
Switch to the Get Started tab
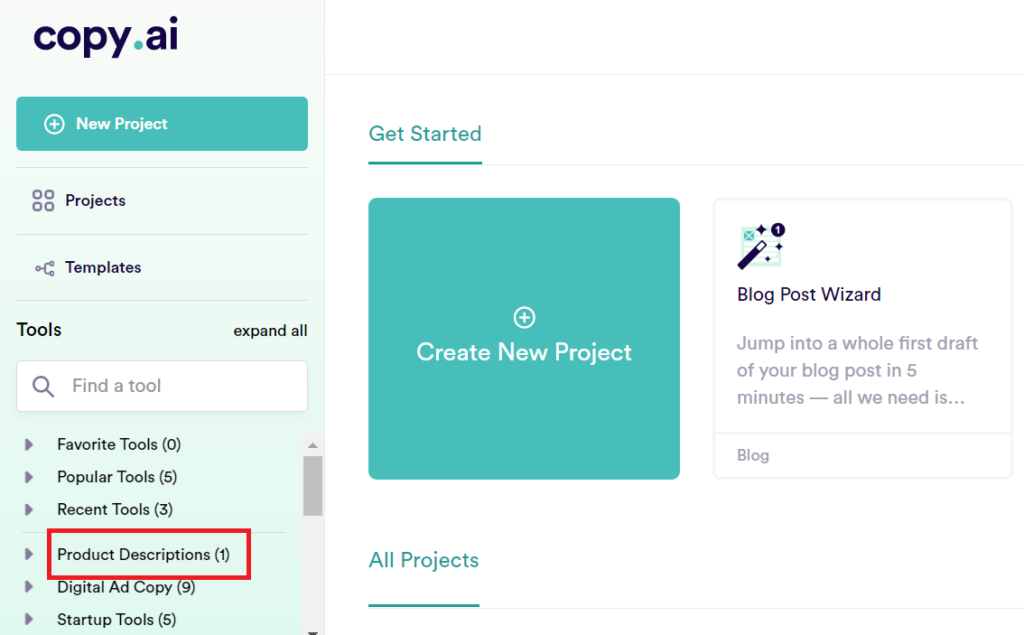[424, 134]
